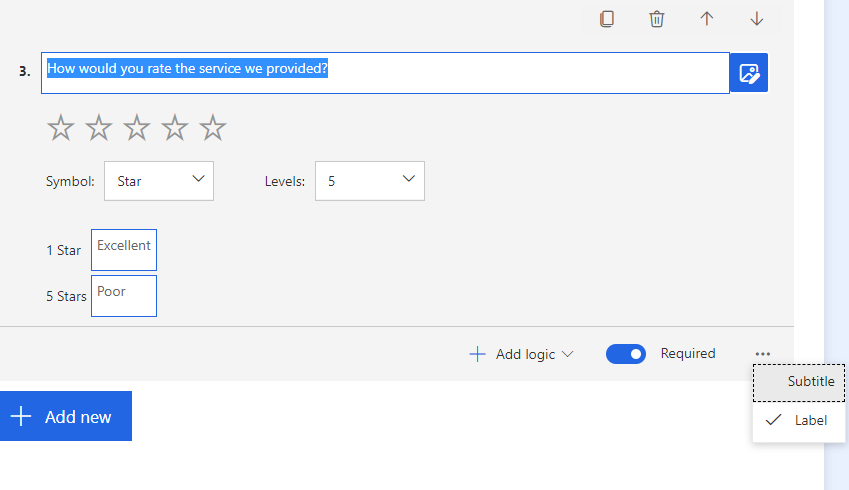Image resolution: width=849 pixels, height=490 pixels.
Task: Edit the 5 Stars label field
Action: pyautogui.click(x=124, y=296)
